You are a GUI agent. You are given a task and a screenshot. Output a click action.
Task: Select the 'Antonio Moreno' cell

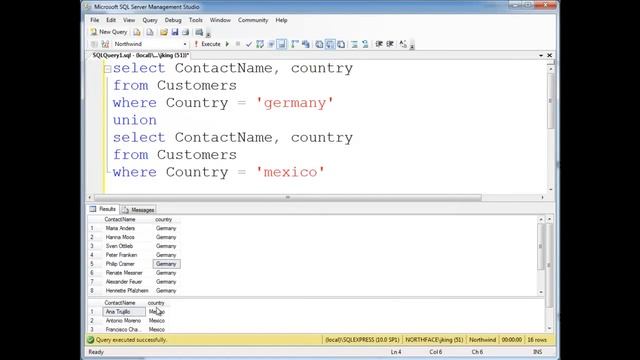[x=124, y=321]
